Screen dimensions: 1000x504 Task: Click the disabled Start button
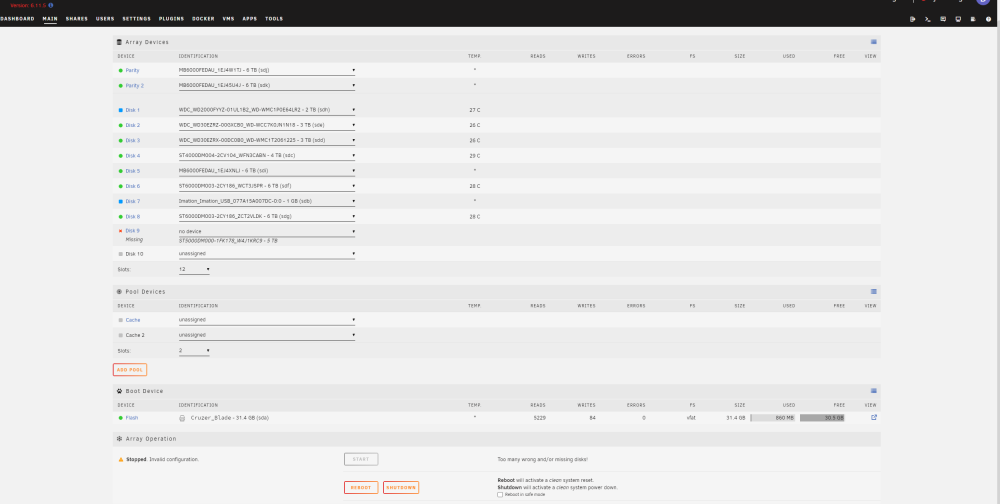361,459
